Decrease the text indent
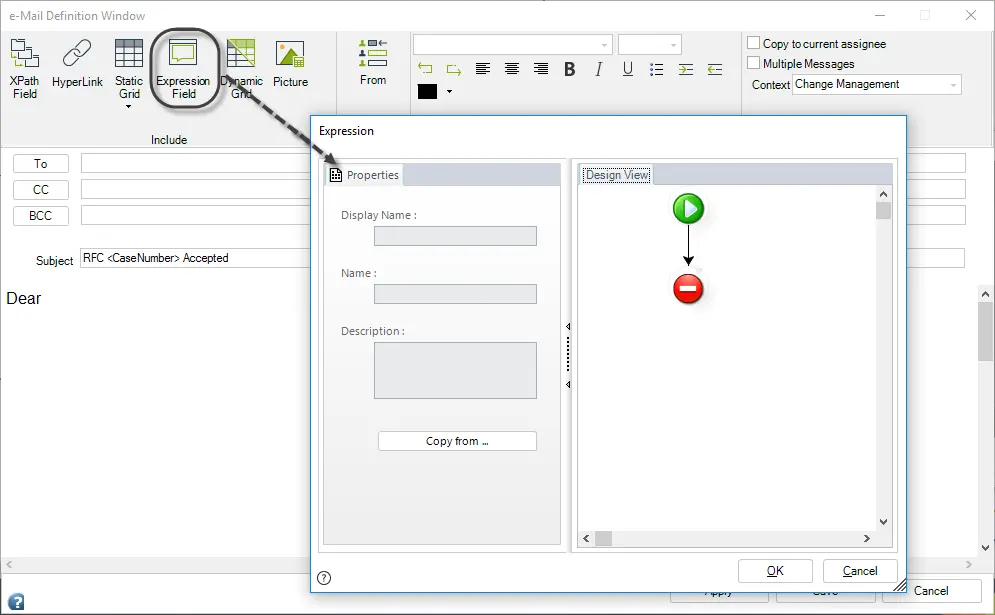This screenshot has height=615, width=995. (715, 69)
